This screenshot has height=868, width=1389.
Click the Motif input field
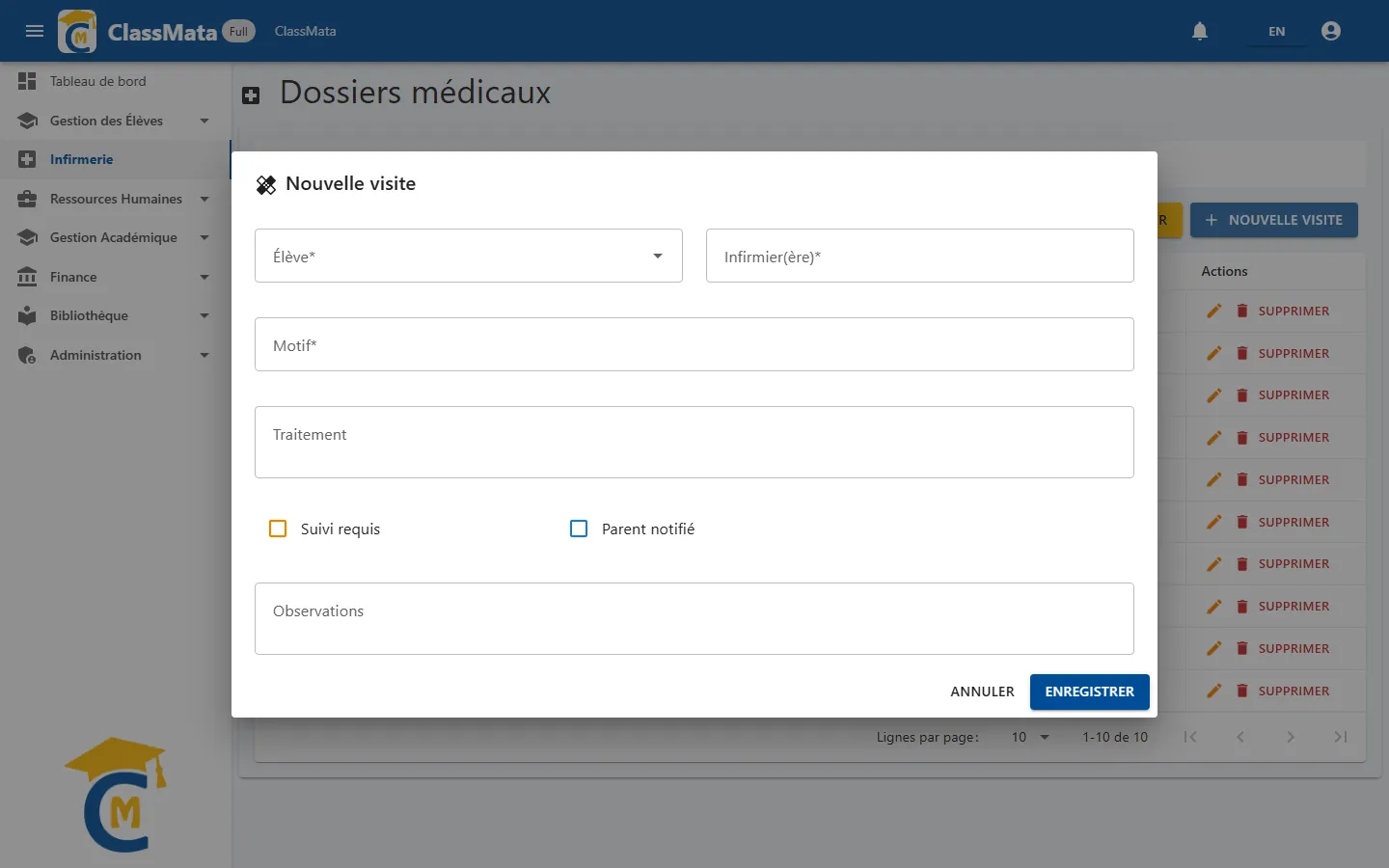tap(694, 344)
